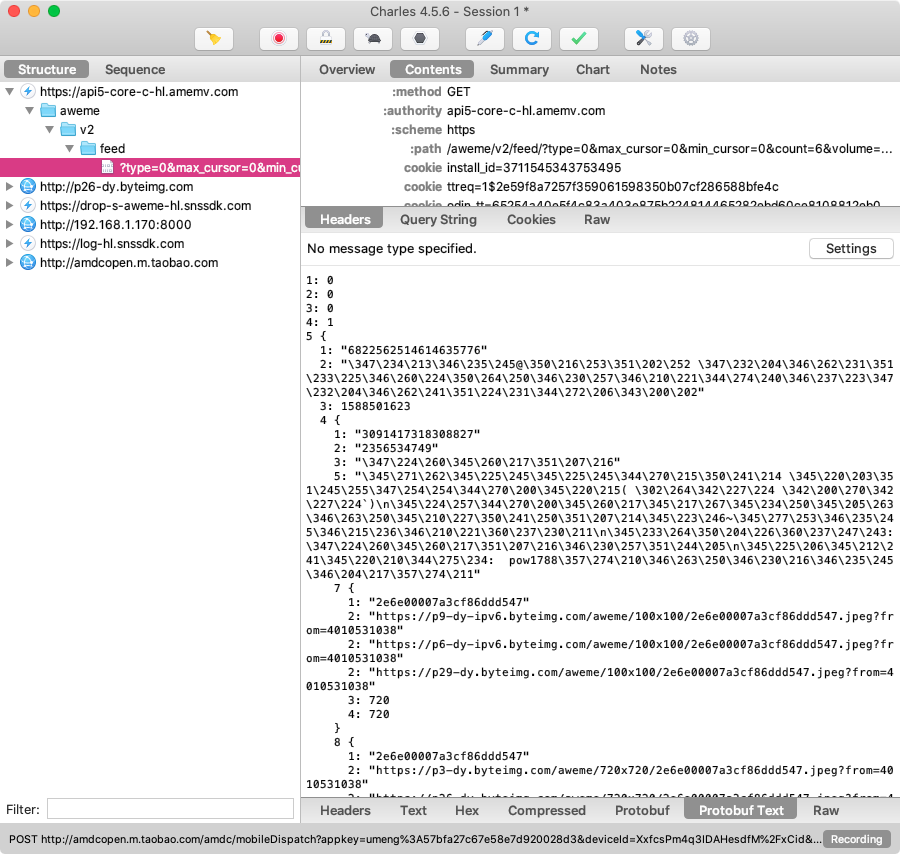The width and height of the screenshot is (900, 854).
Task: Select response Compressed tab
Action: (546, 810)
